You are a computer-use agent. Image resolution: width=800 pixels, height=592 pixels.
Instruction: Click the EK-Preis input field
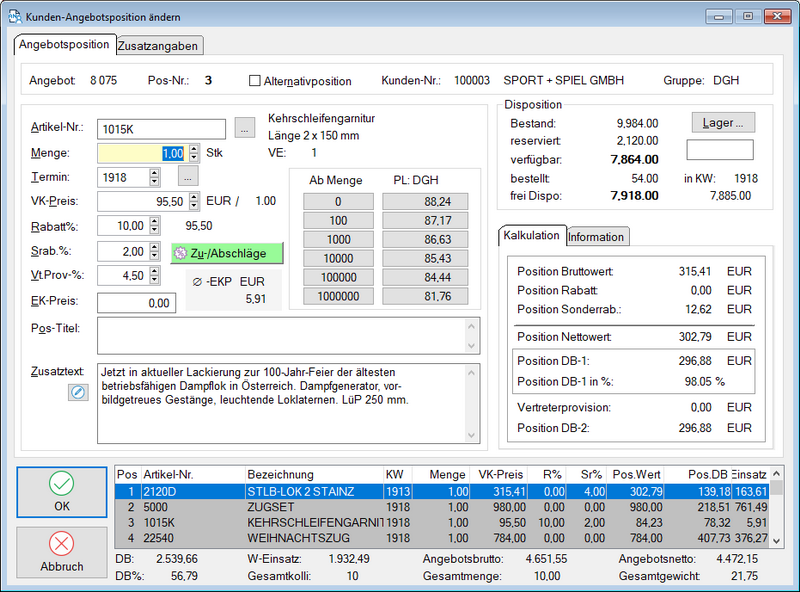(136, 302)
